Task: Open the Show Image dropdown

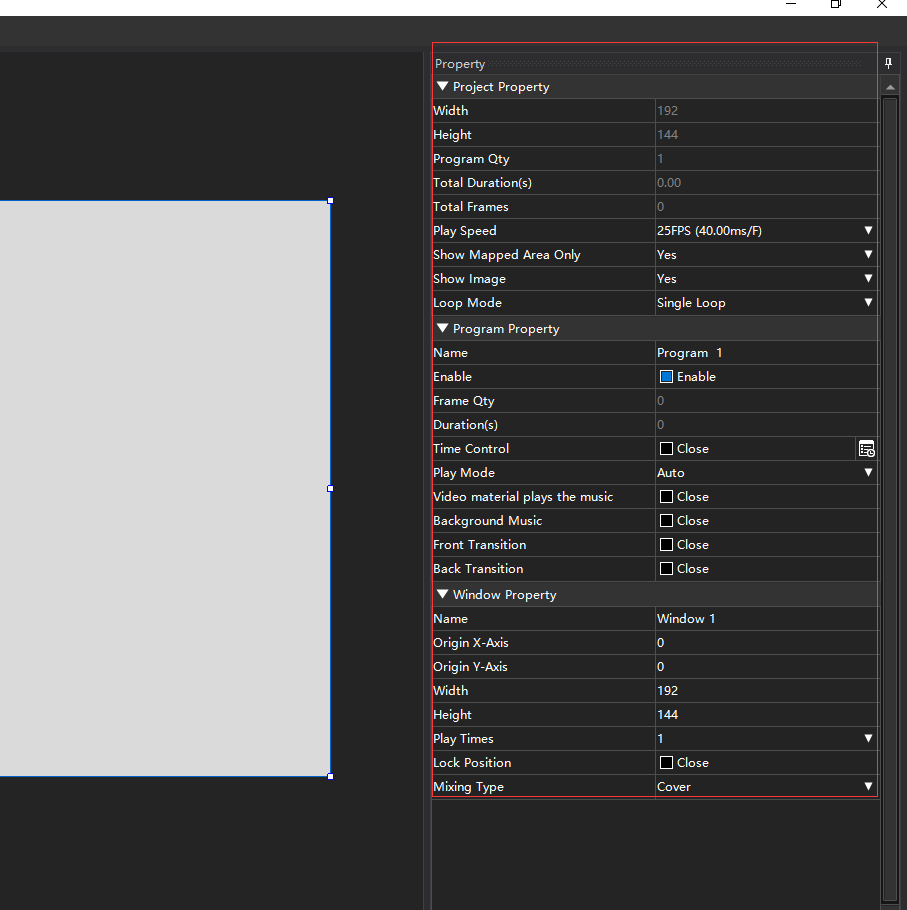Action: pos(868,279)
